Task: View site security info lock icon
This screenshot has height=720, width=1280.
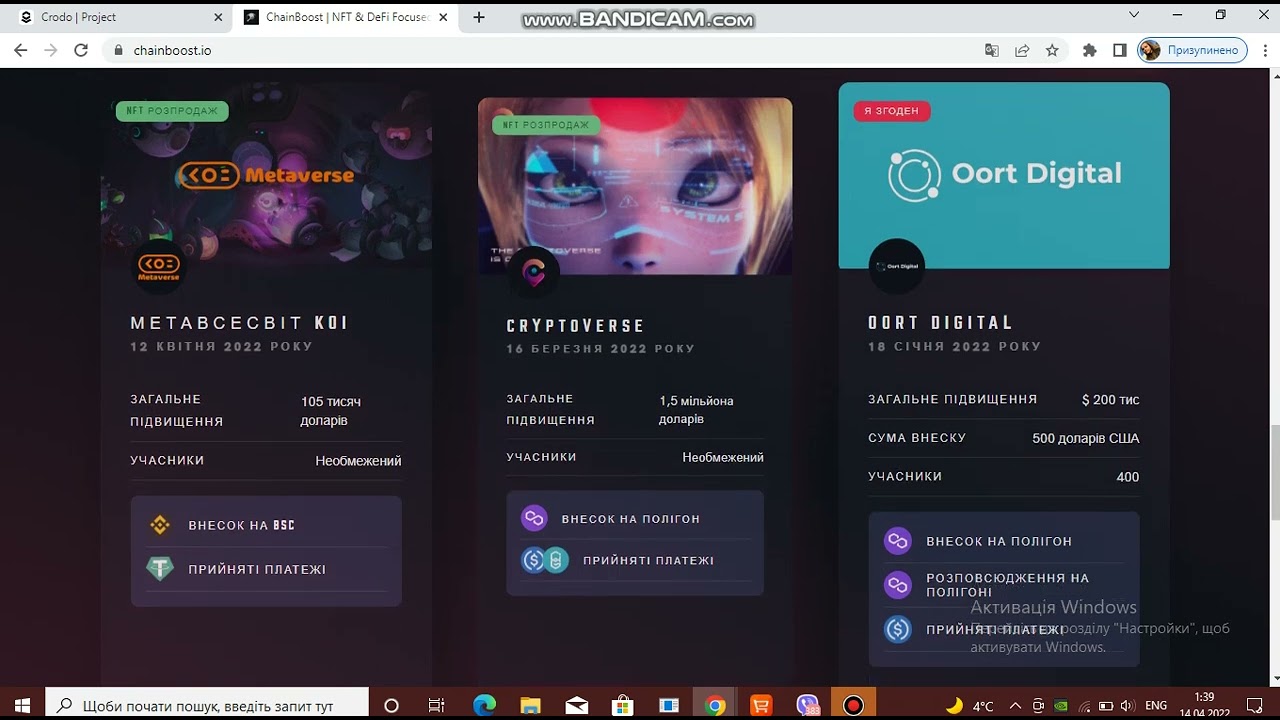Action: (118, 50)
